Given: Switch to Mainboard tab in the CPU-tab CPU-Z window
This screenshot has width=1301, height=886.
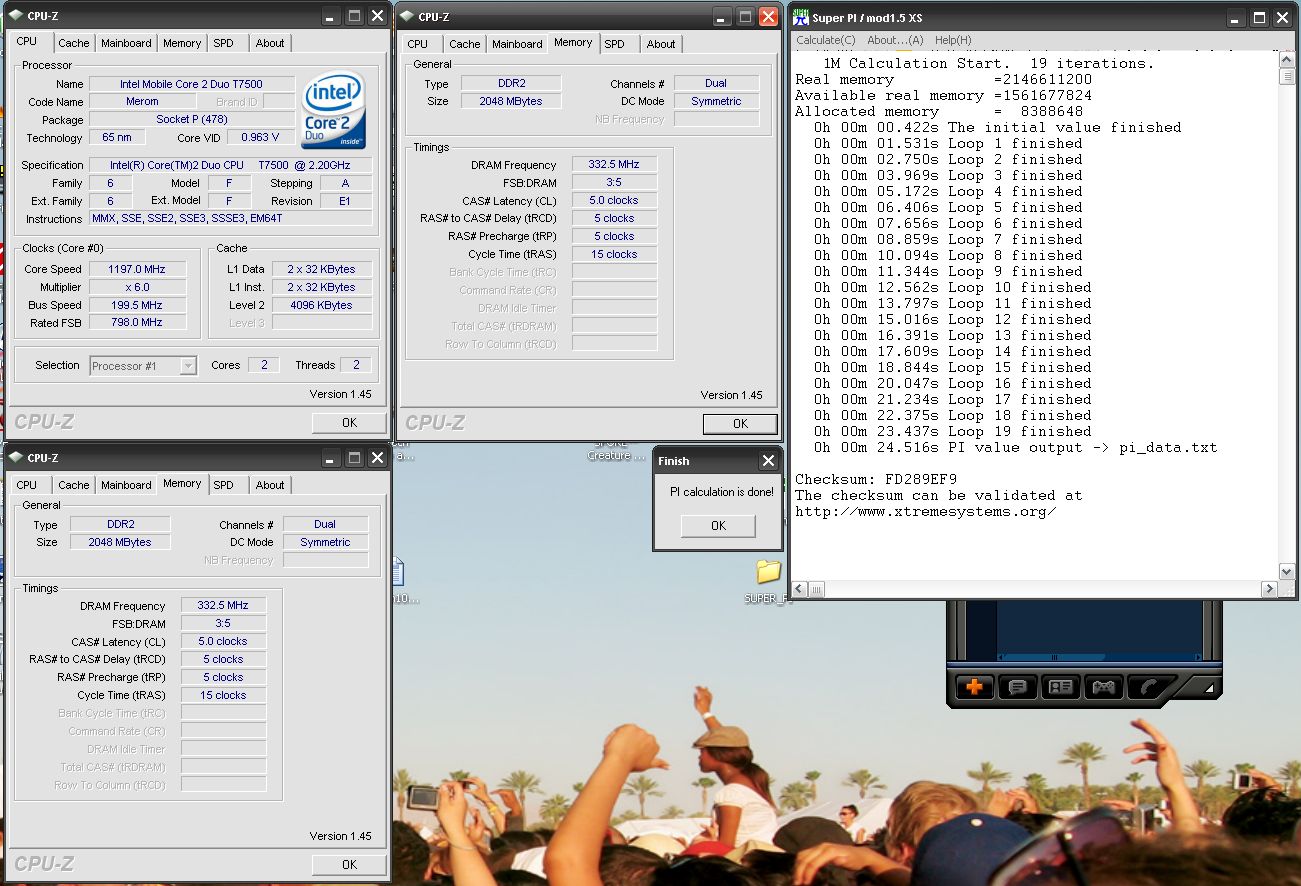Looking at the screenshot, I should [x=126, y=43].
